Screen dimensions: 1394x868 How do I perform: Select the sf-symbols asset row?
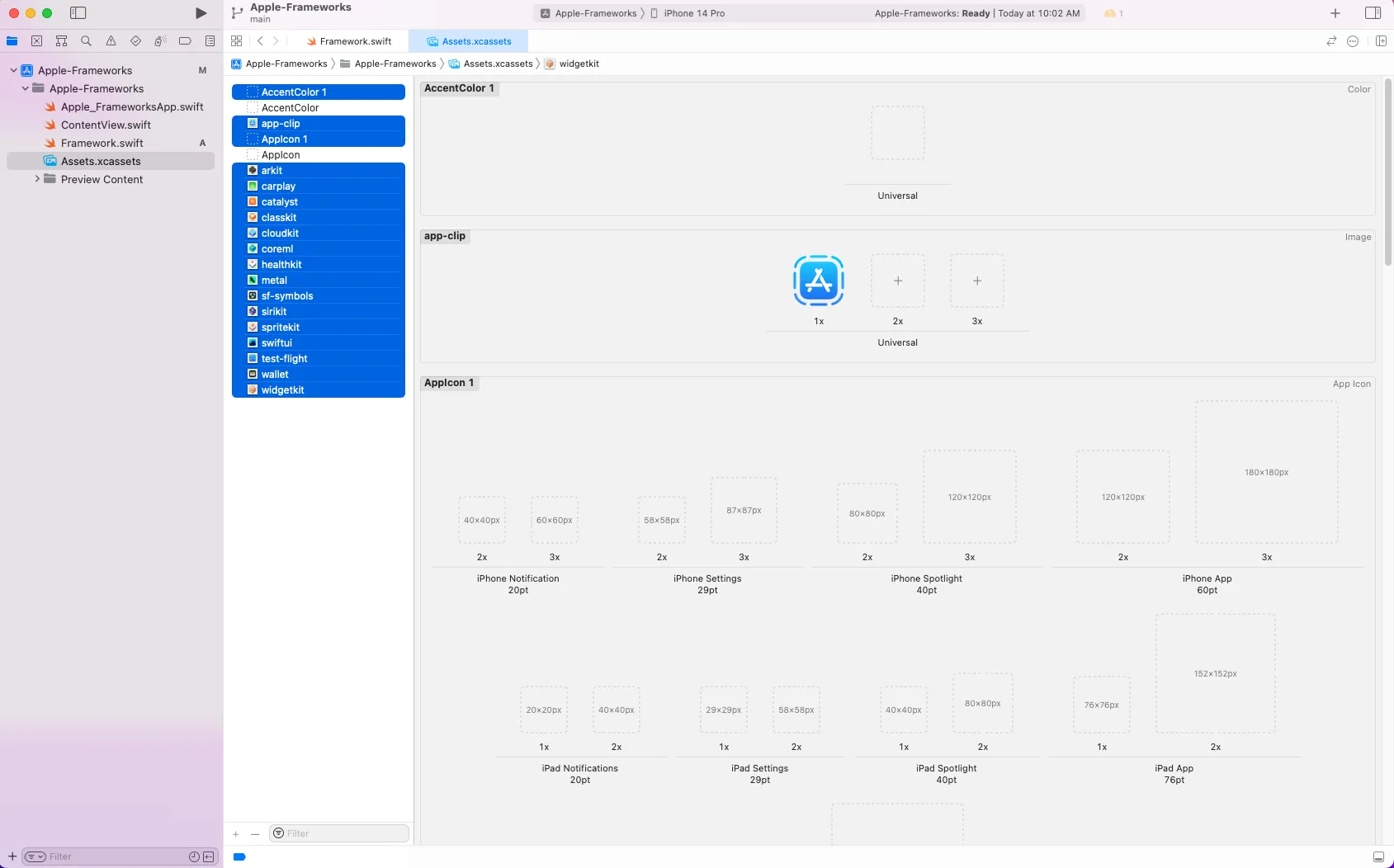pos(319,296)
